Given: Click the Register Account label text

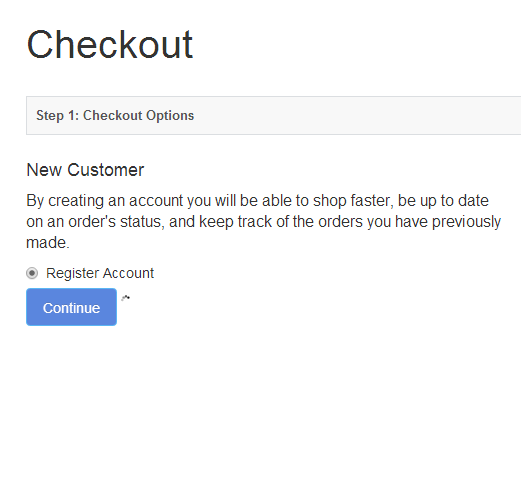Looking at the screenshot, I should pos(100,273).
